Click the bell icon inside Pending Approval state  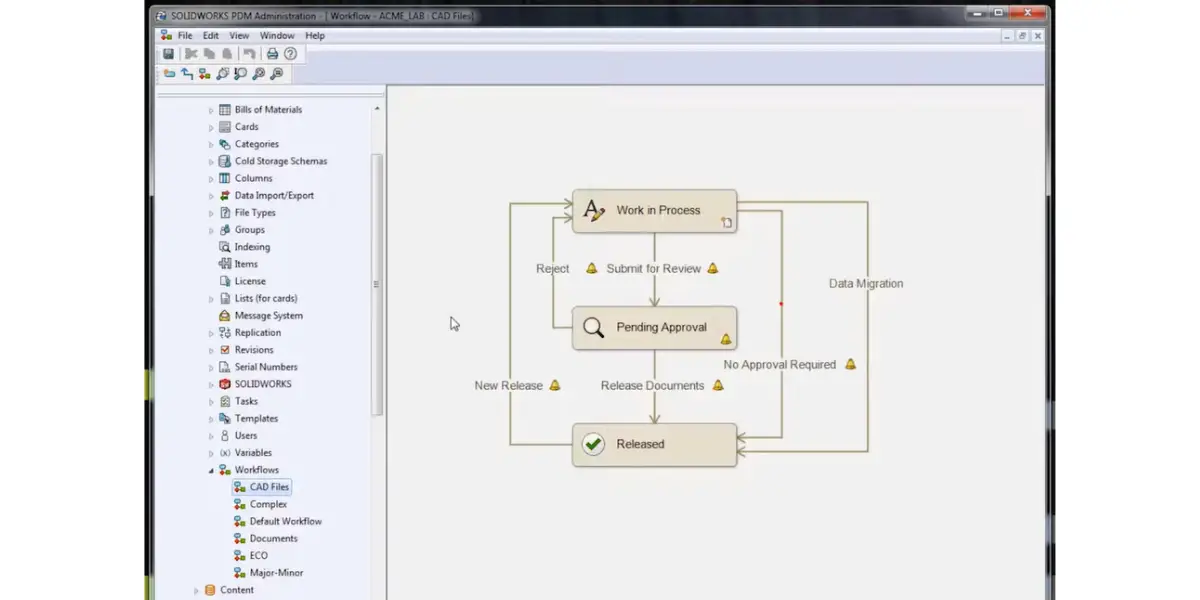click(726, 339)
